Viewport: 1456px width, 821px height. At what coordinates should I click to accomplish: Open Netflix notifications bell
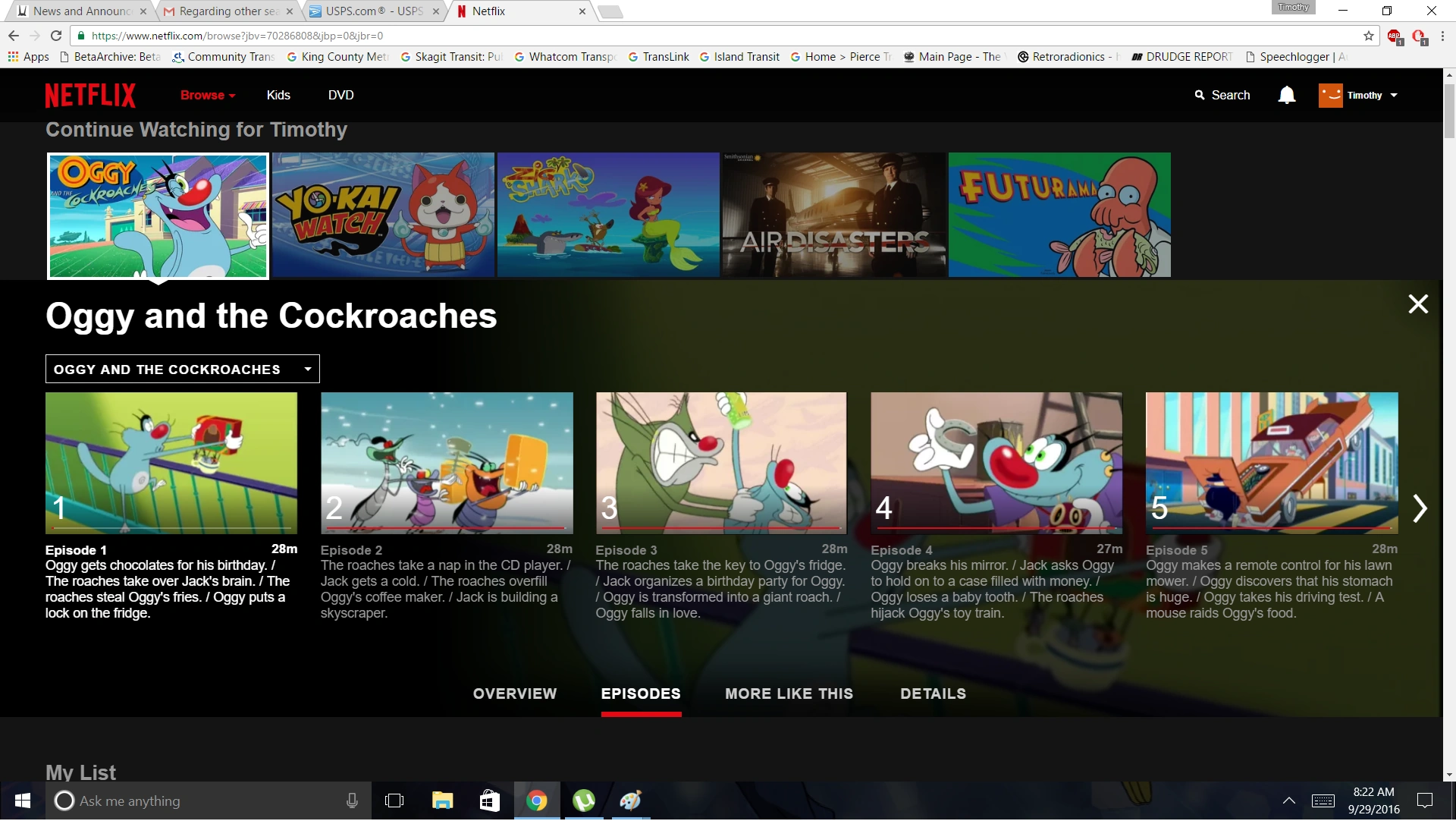click(1286, 95)
